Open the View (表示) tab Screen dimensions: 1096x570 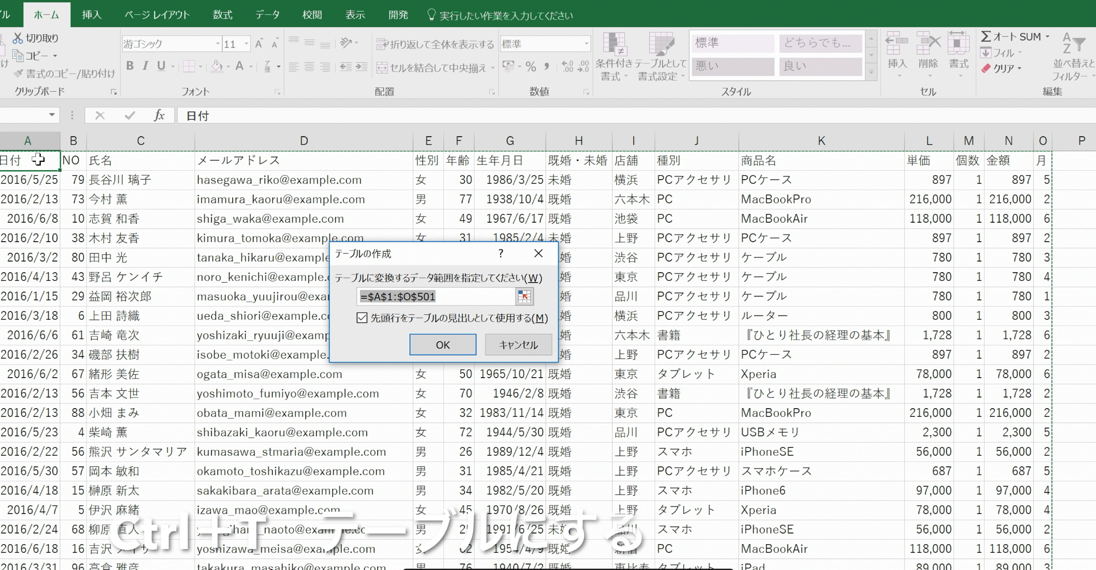tap(355, 15)
